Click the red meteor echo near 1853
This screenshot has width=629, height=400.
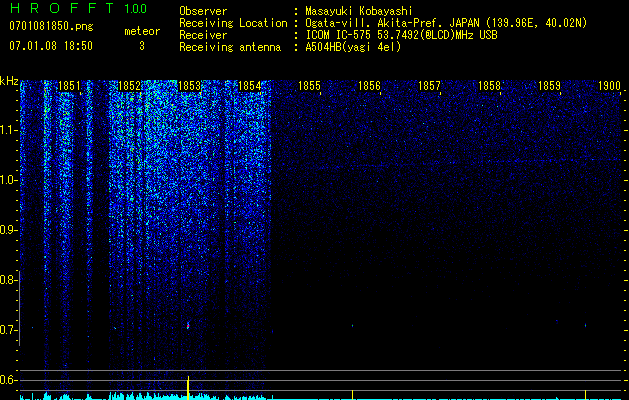pyautogui.click(x=188, y=325)
